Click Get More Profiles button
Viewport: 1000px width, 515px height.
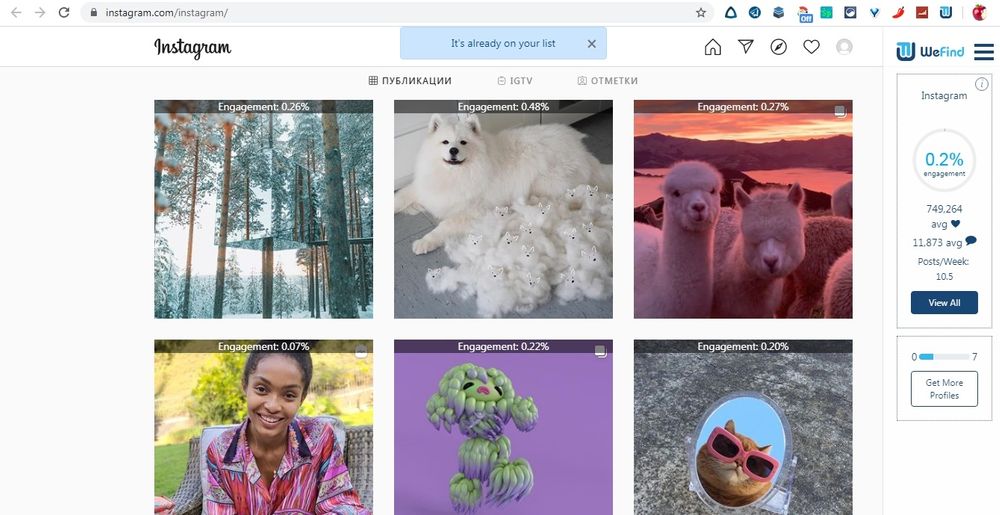point(944,389)
